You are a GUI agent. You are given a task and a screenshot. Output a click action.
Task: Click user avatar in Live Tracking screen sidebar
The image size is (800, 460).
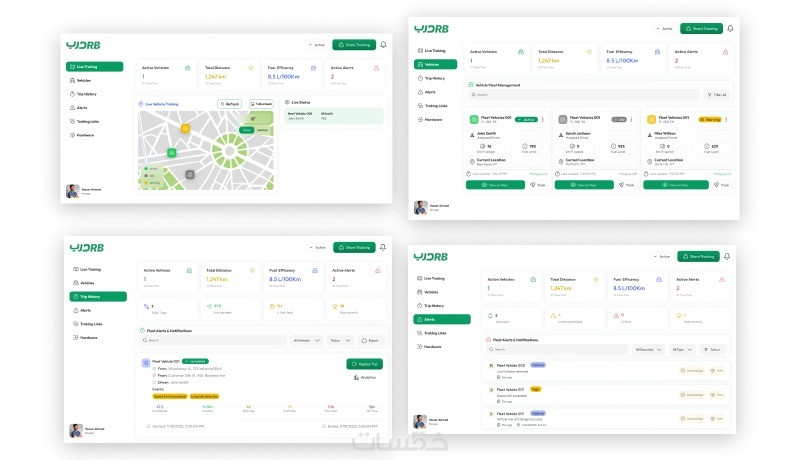pos(72,191)
